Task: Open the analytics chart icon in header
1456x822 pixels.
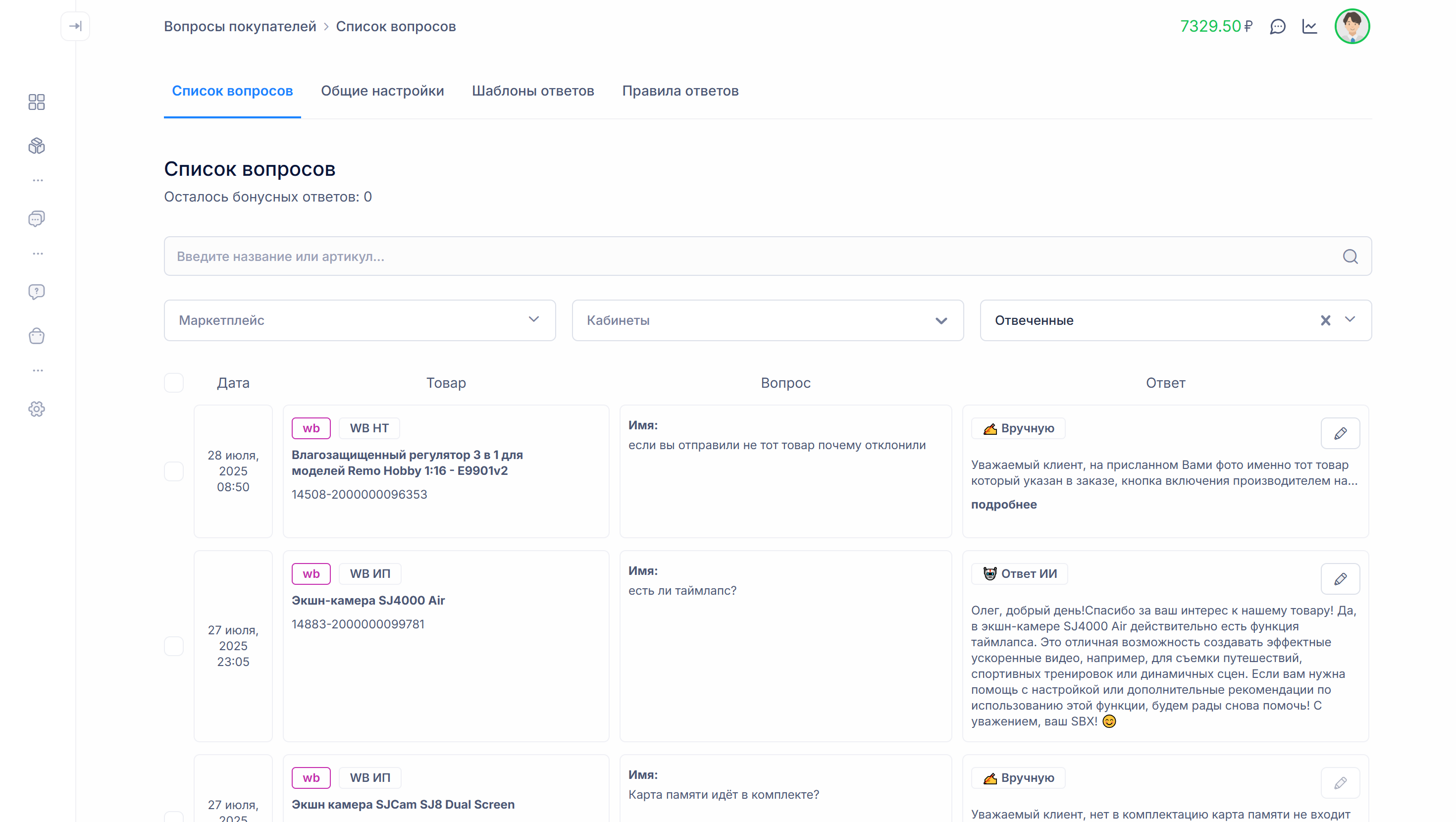Action: pyautogui.click(x=1309, y=27)
